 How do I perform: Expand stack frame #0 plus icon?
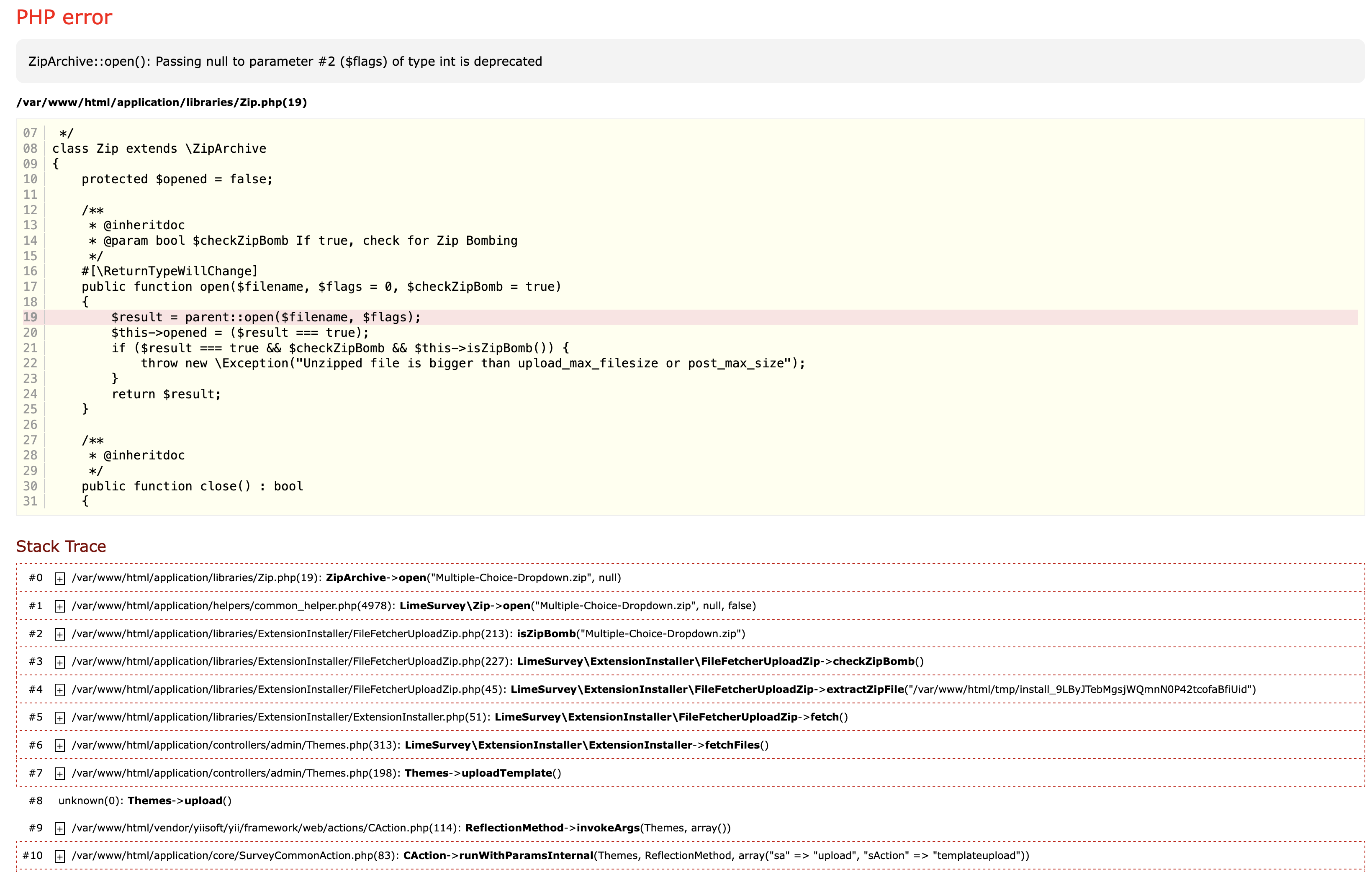click(x=59, y=579)
